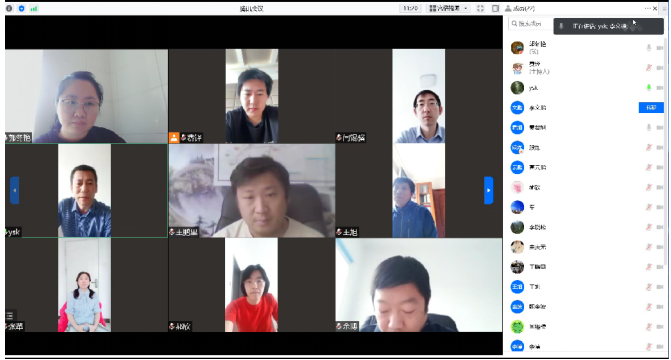Viewport: 671px width, 360px height.
Task: Click the orange host badge on video tile
Action: tap(174, 137)
